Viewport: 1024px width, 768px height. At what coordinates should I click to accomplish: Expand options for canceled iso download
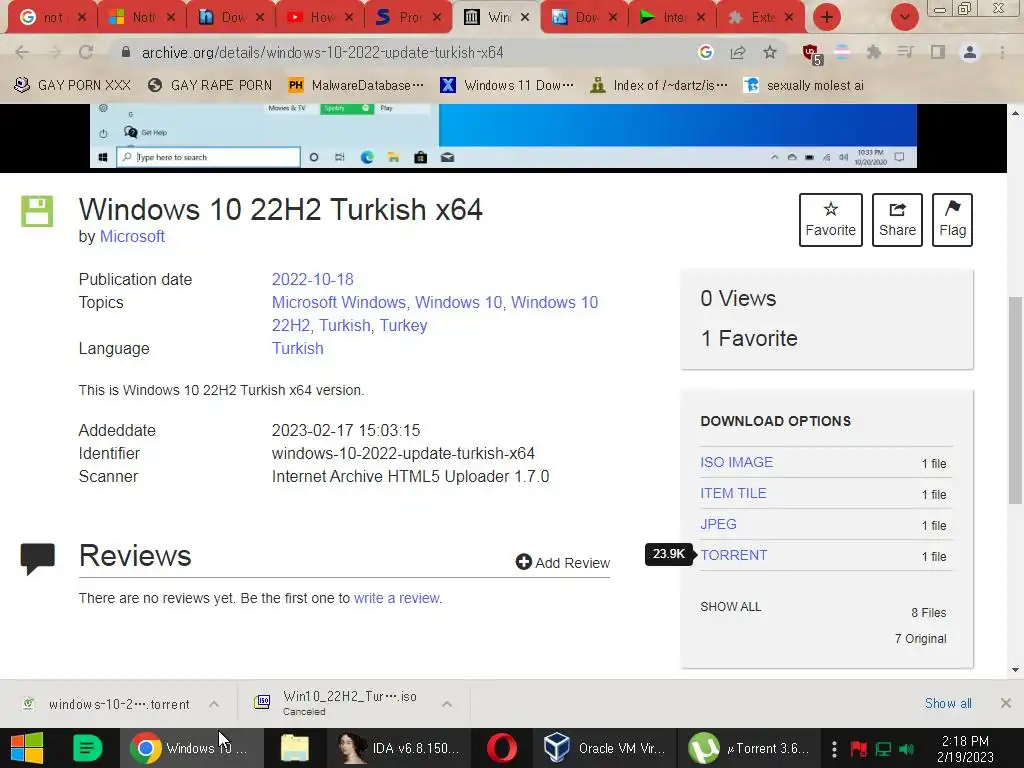(447, 704)
